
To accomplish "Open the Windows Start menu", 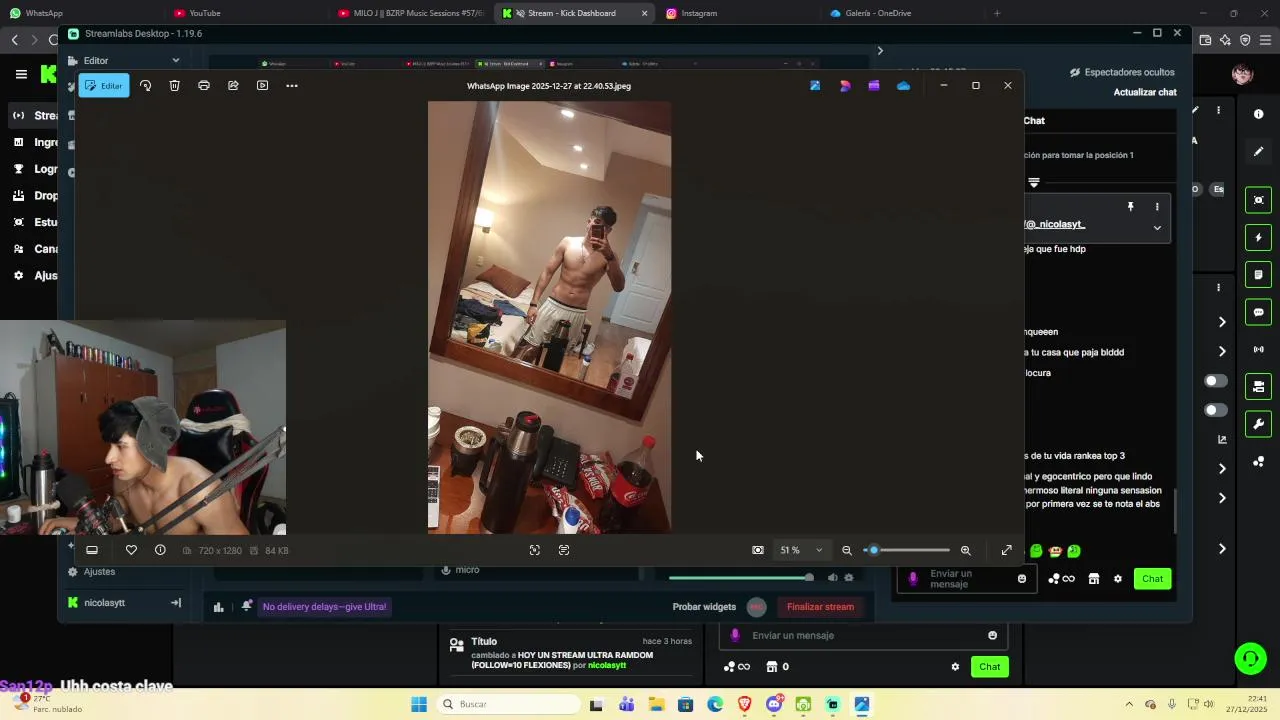I will 419,704.
